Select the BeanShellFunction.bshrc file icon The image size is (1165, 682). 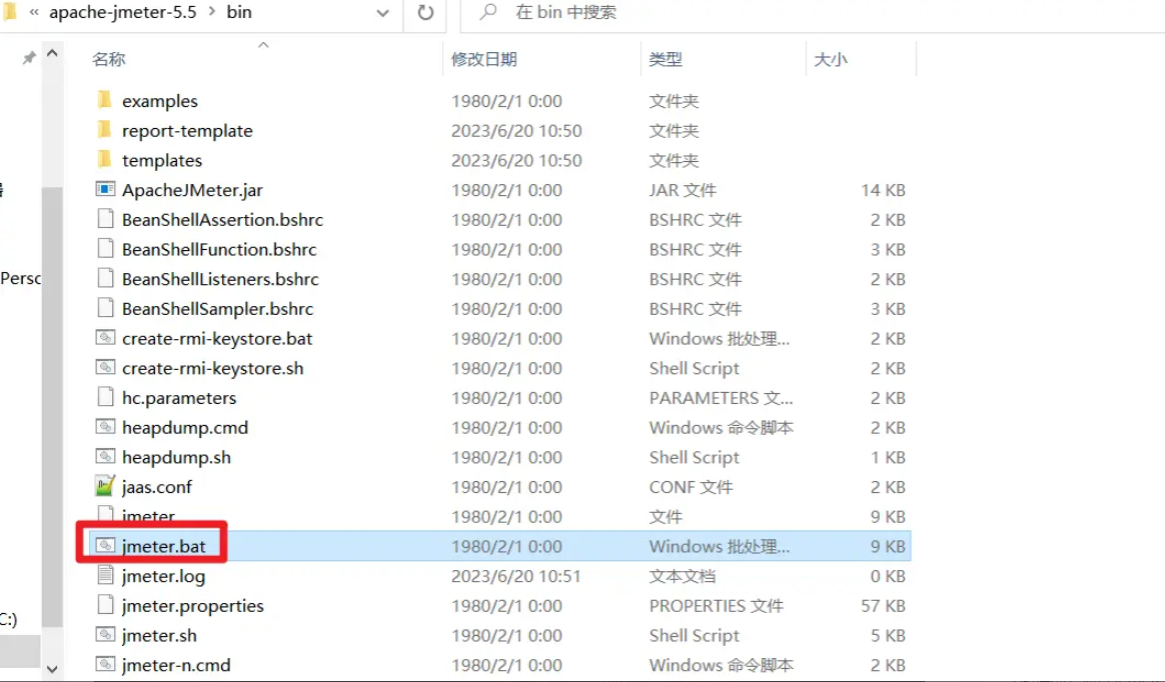click(x=106, y=249)
